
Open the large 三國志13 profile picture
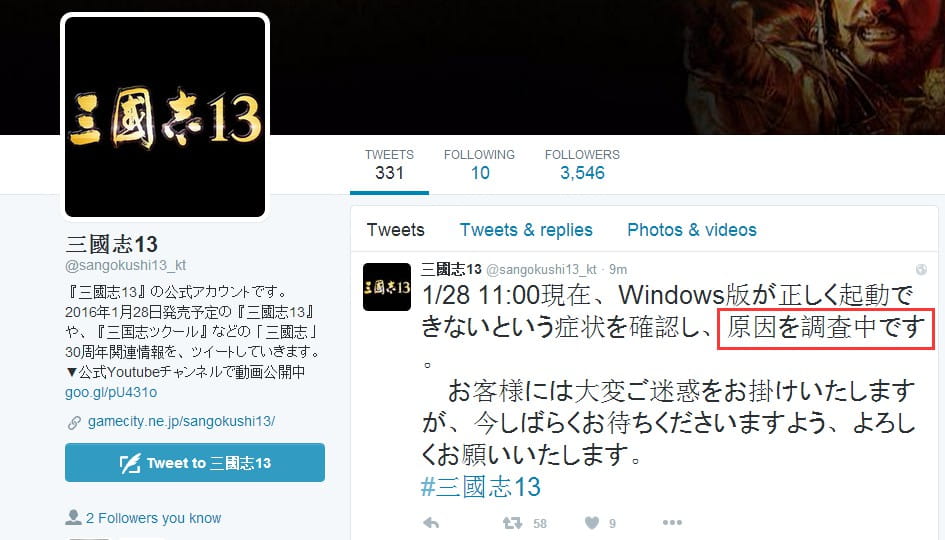coord(165,117)
